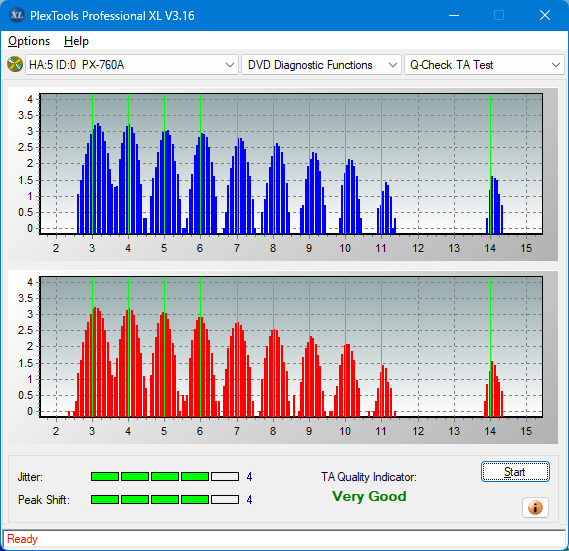Open the orange info button
Screen dimensions: 569x551
click(535, 507)
